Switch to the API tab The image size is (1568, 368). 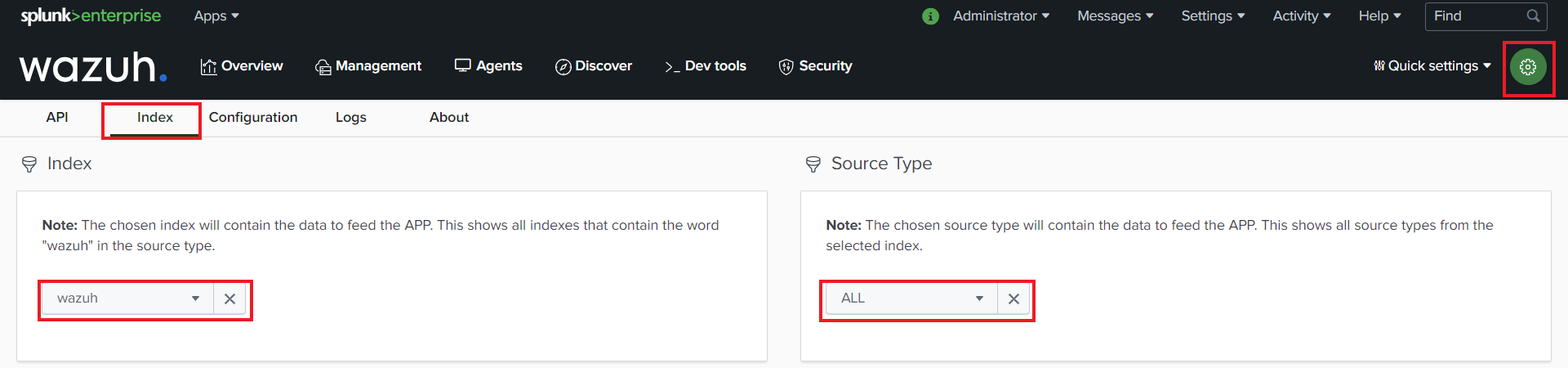point(57,118)
